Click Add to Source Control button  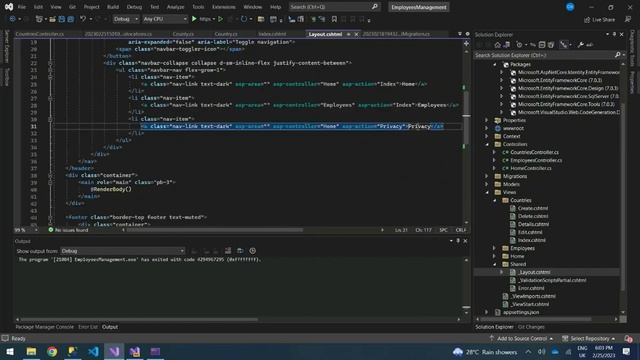click(521, 338)
